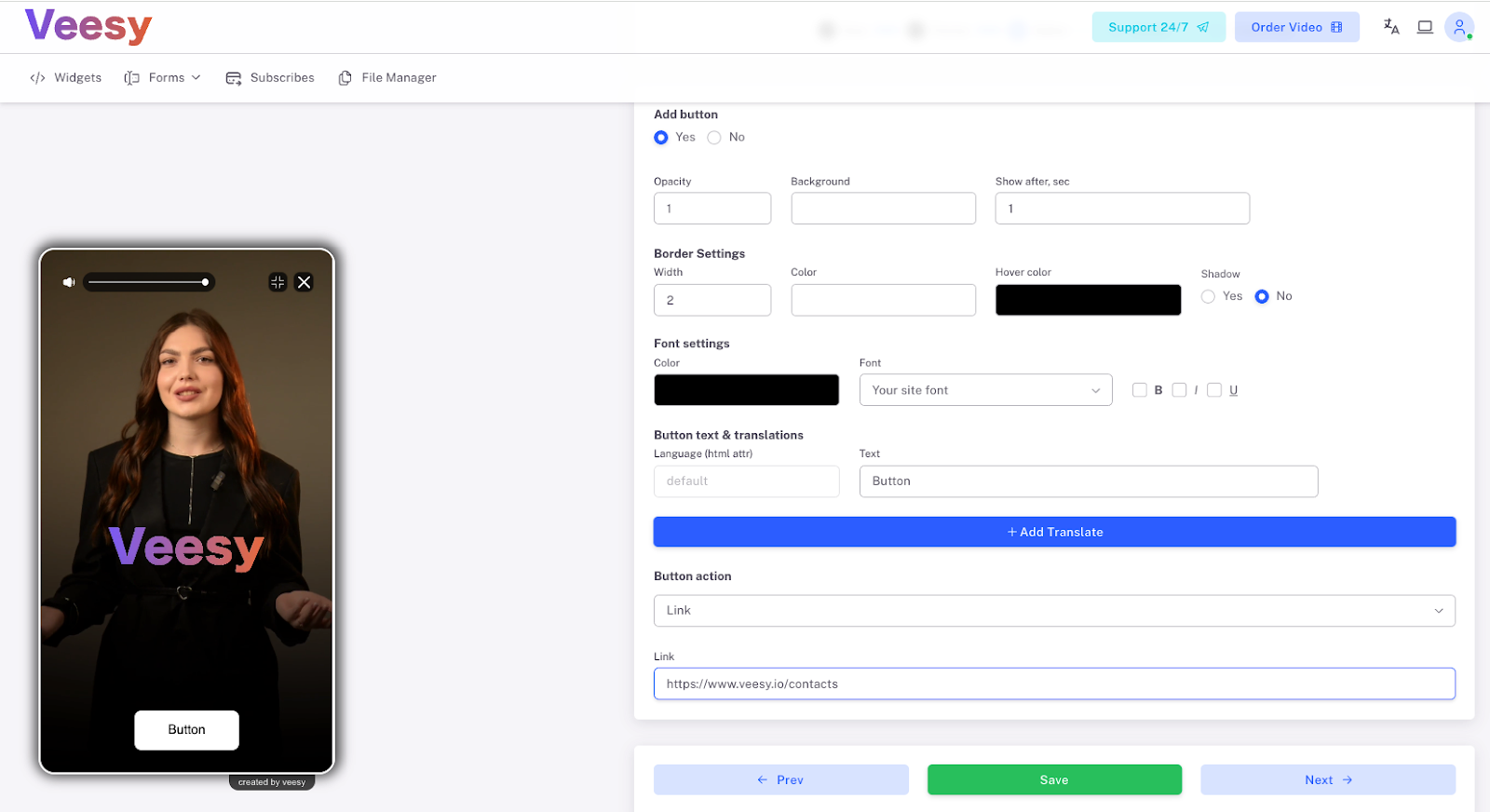Toggle underline font checkbox
Screen dimensions: 1490x812
pos(1214,390)
